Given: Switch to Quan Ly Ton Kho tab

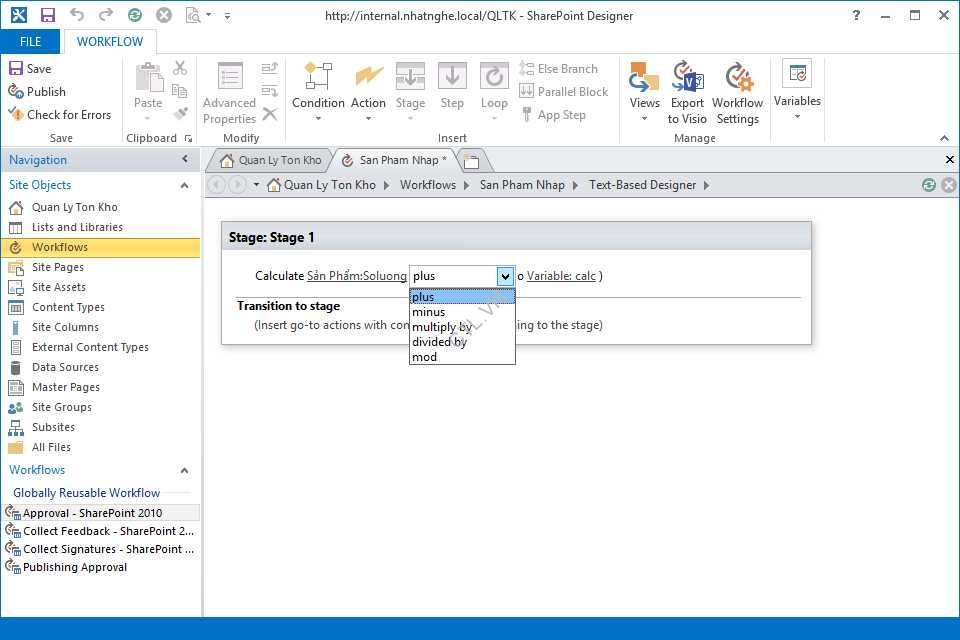Looking at the screenshot, I should 270,160.
